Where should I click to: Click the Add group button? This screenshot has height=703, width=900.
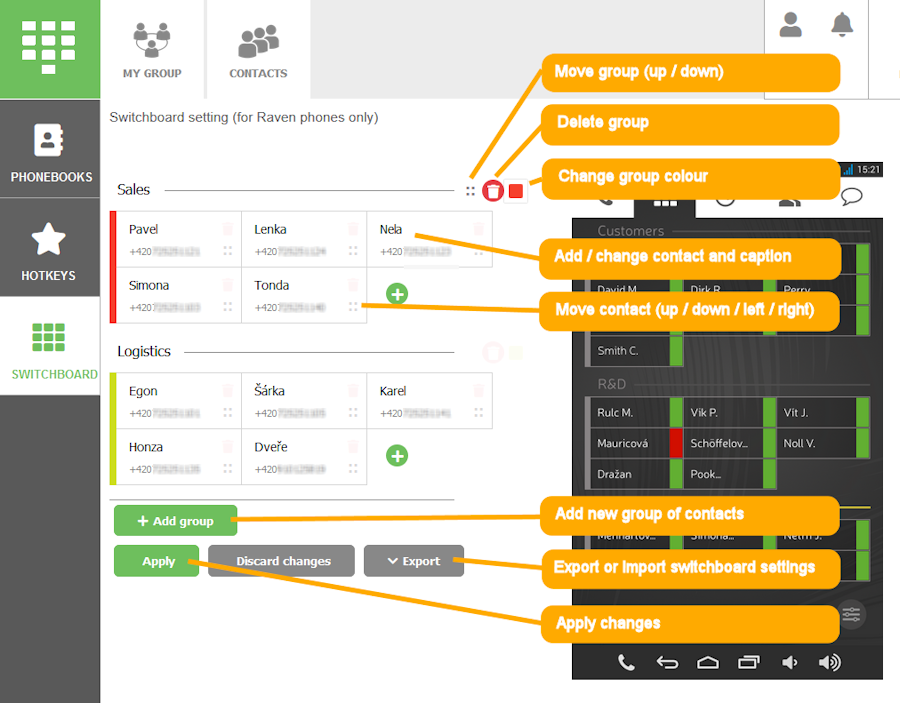(175, 521)
